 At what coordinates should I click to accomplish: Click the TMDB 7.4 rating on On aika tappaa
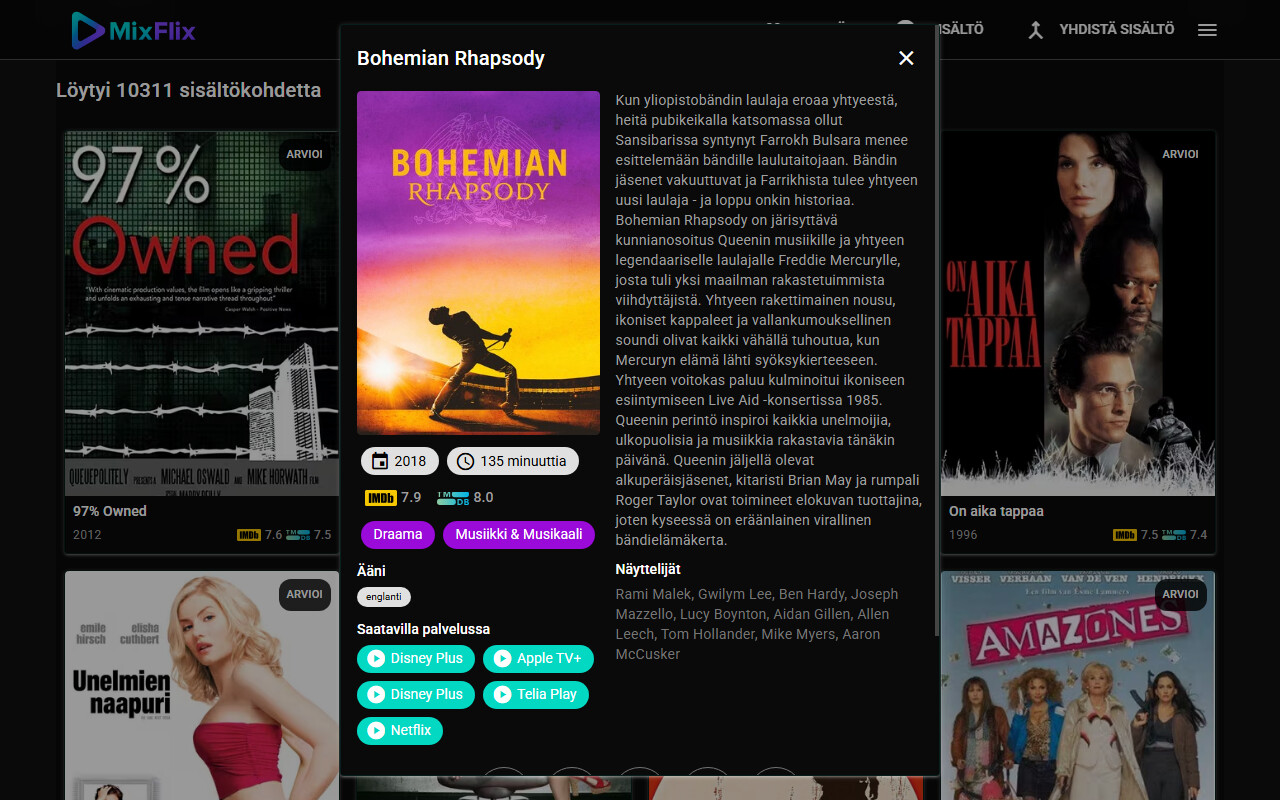1185,534
